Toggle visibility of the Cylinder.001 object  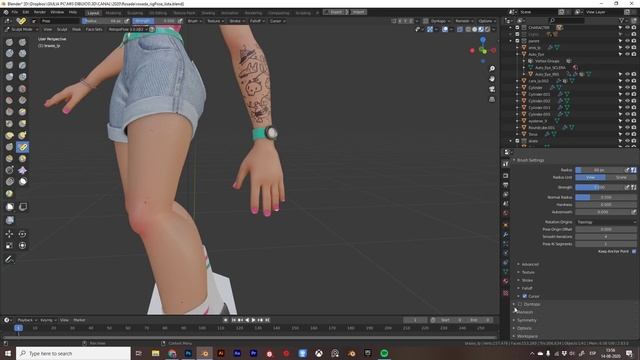tap(627, 94)
